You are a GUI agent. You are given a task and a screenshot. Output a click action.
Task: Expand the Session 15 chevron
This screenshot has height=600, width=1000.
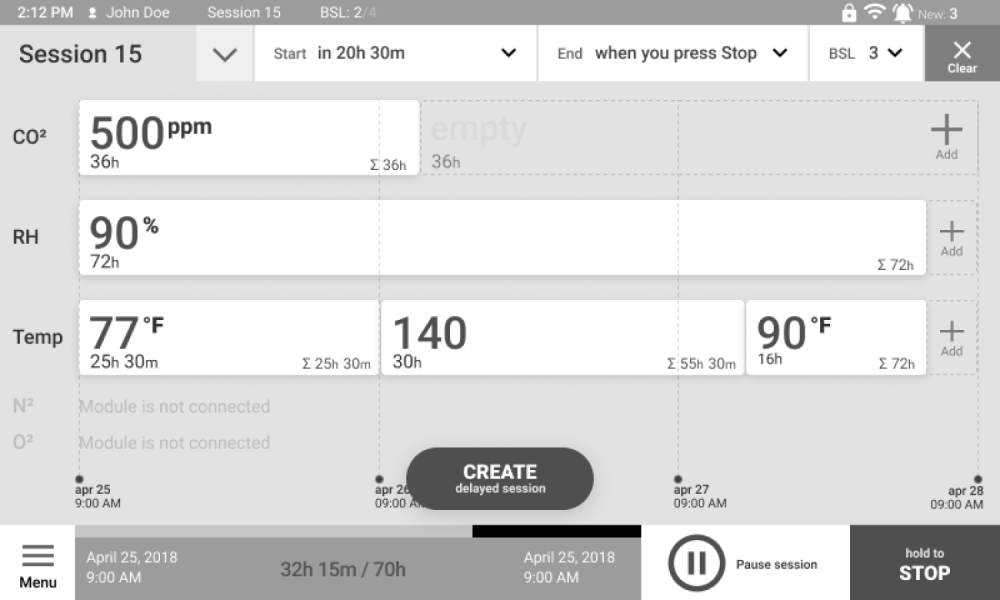(225, 54)
